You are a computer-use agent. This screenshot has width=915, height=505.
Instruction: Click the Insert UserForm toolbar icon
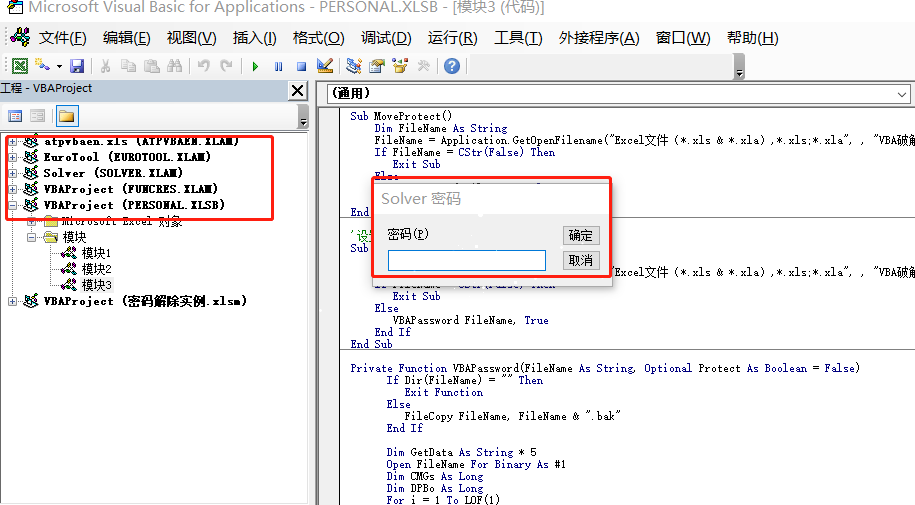coord(42,66)
